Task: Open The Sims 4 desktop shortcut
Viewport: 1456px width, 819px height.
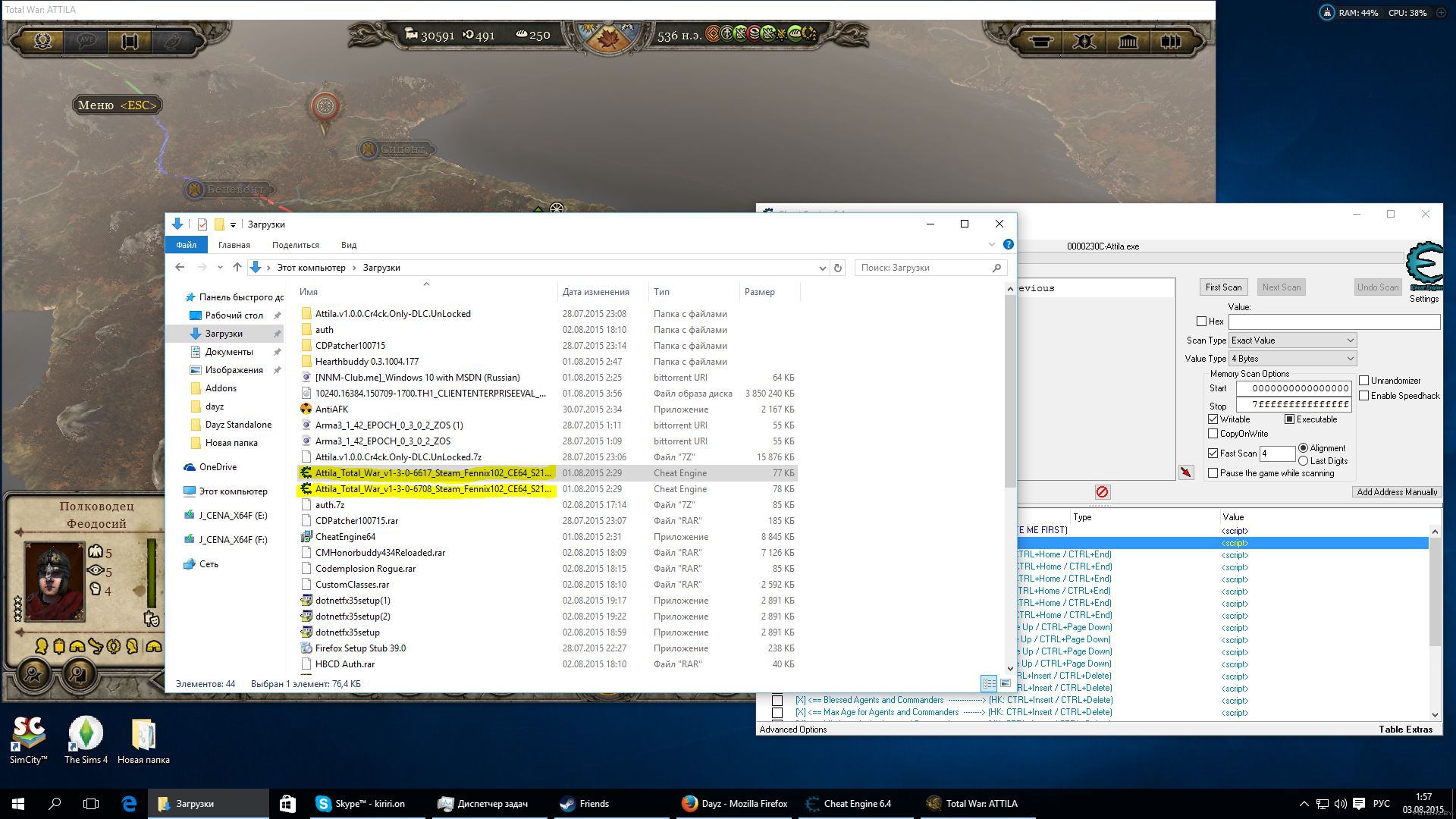Action: pyautogui.click(x=86, y=740)
